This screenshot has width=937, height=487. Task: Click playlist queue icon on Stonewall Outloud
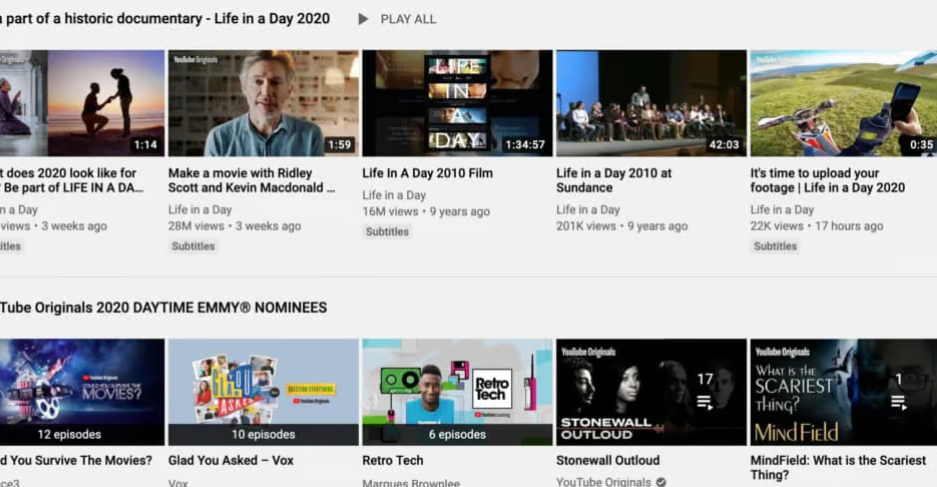coord(705,402)
